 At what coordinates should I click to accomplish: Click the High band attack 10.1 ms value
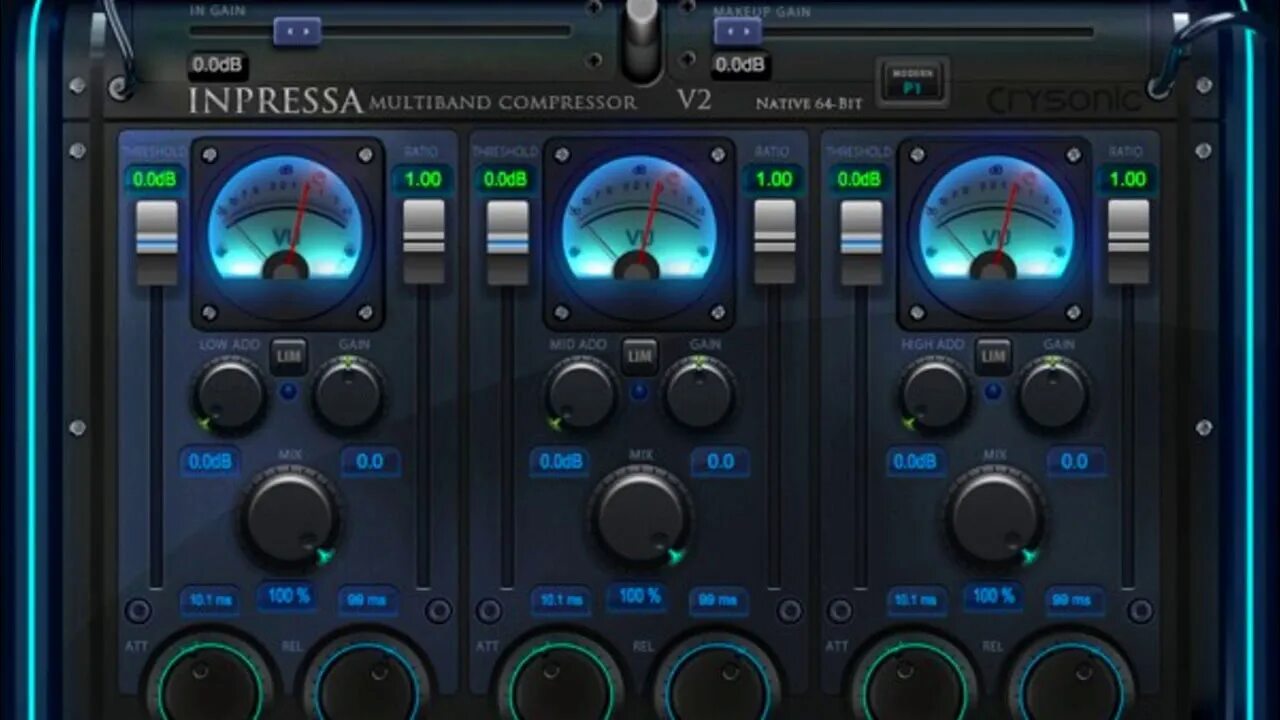(x=916, y=601)
